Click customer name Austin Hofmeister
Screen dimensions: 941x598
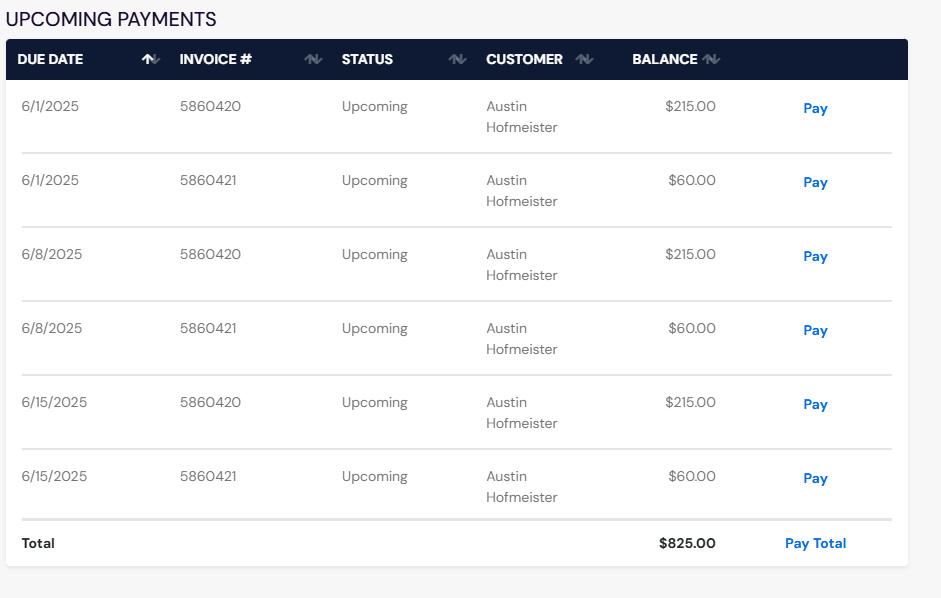521,116
